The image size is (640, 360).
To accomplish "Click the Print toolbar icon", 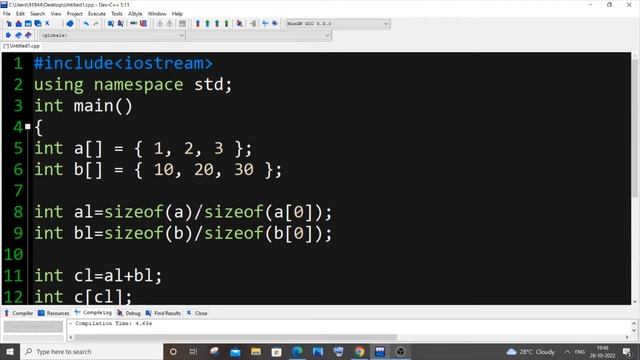I will (x=70, y=24).
